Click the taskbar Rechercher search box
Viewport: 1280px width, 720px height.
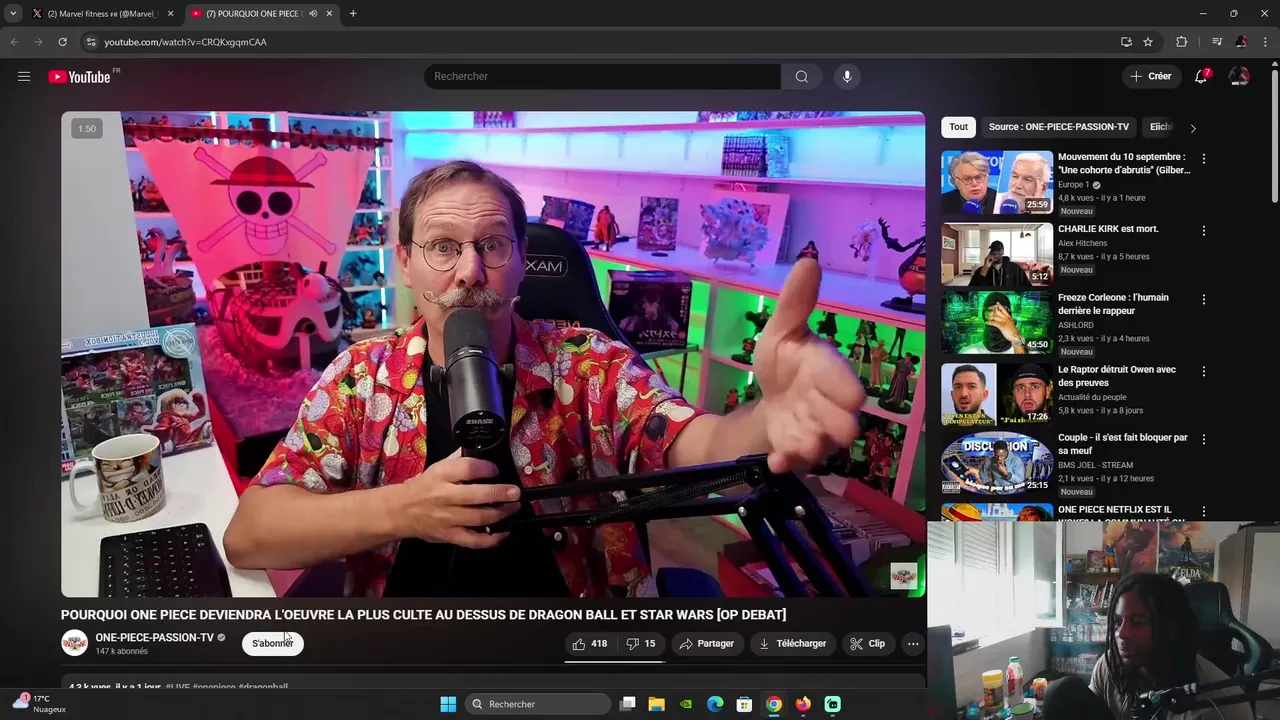539,704
